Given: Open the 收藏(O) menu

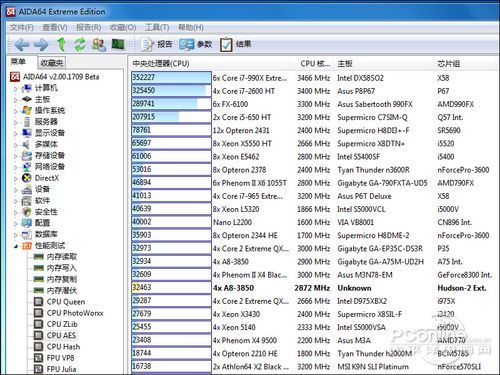Looking at the screenshot, I should click(123, 27).
